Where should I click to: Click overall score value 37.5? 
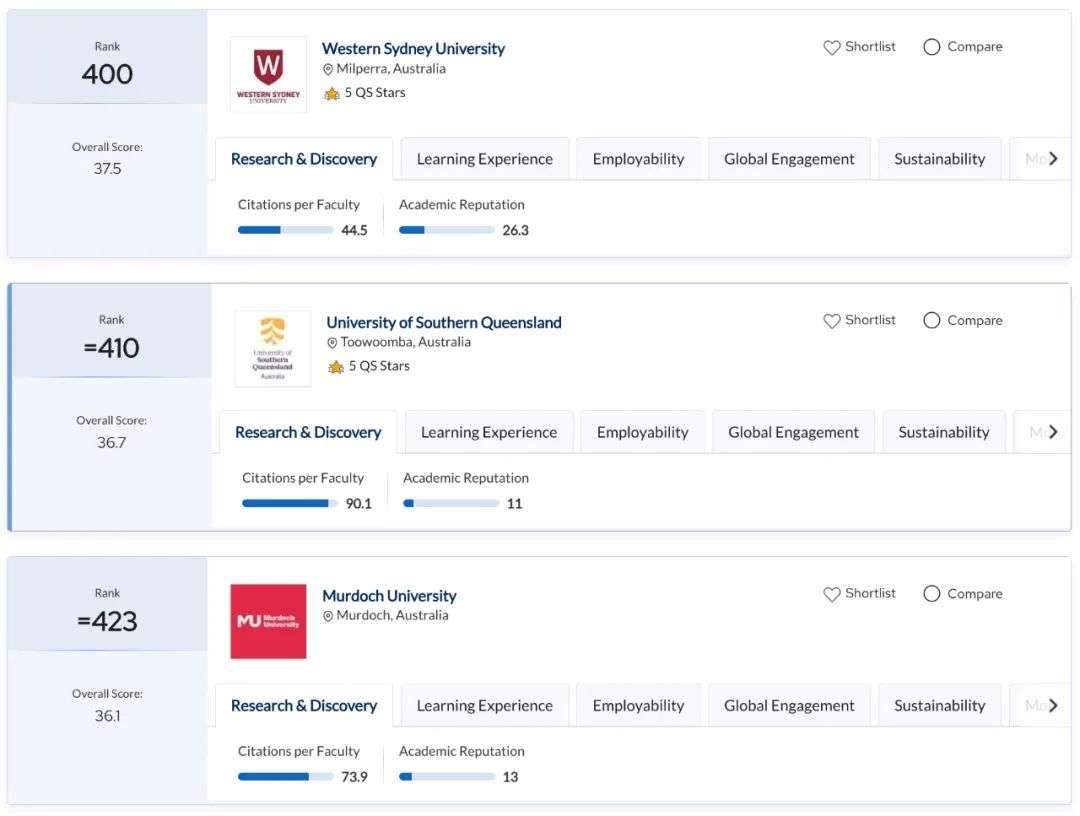[x=107, y=169]
